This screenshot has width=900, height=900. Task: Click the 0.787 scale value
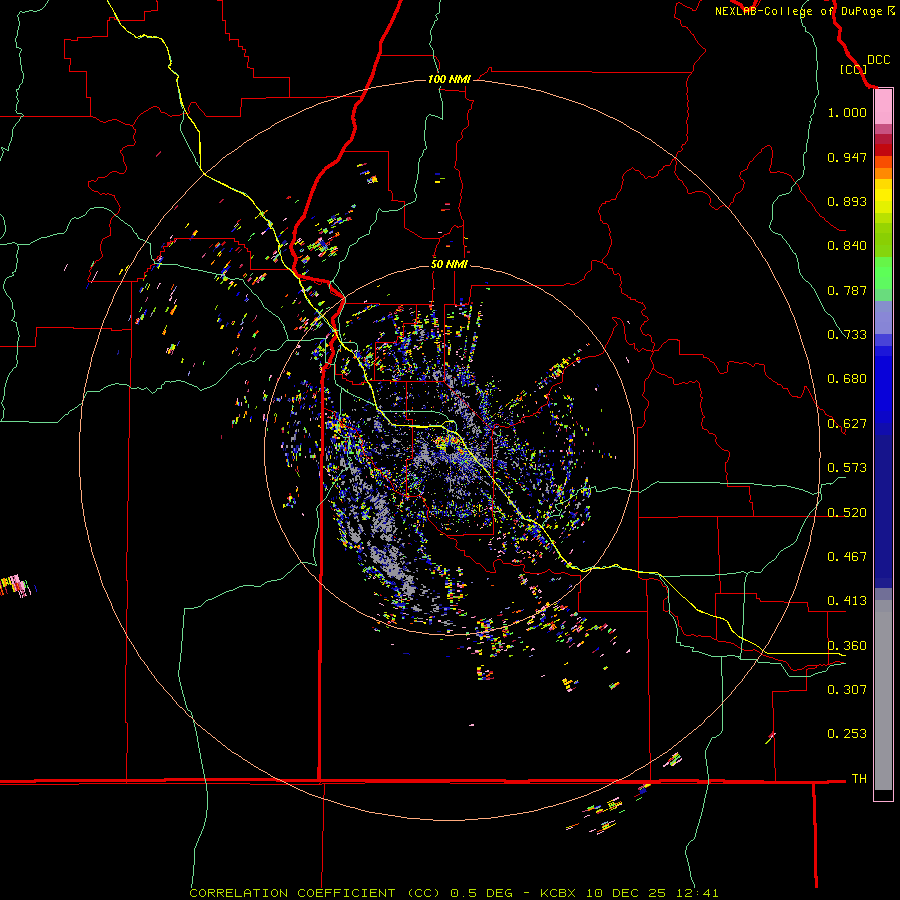[x=847, y=290]
